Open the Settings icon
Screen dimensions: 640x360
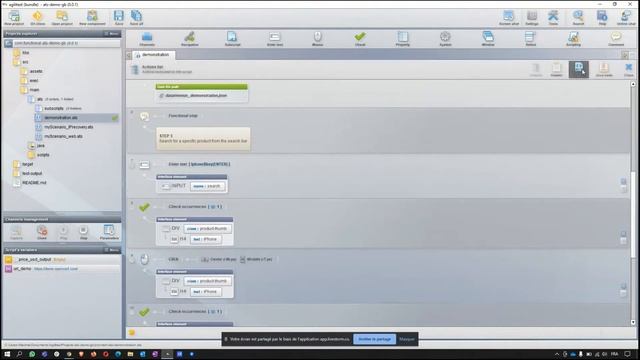pos(531,18)
